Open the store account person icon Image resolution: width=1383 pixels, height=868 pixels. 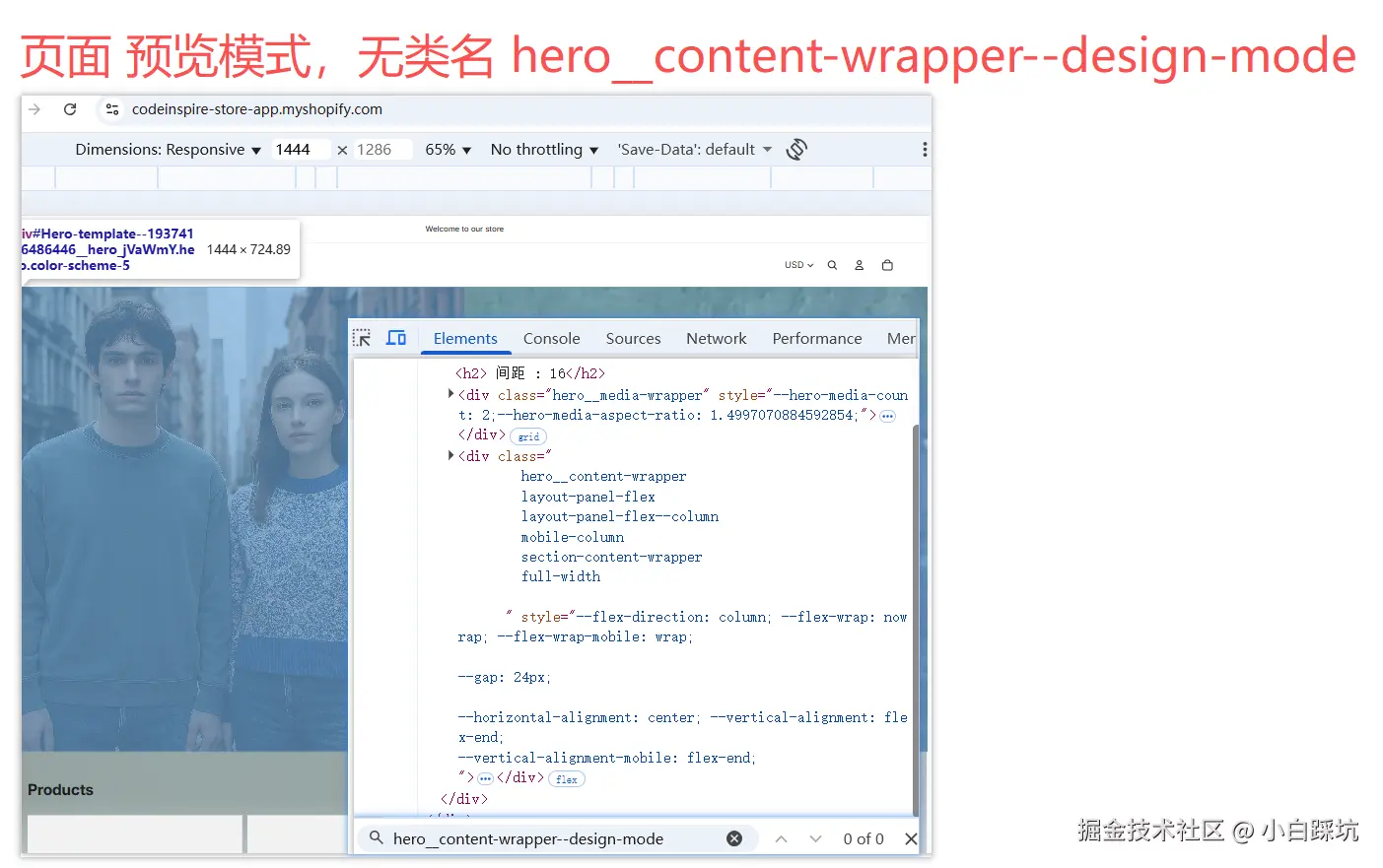pyautogui.click(x=859, y=265)
